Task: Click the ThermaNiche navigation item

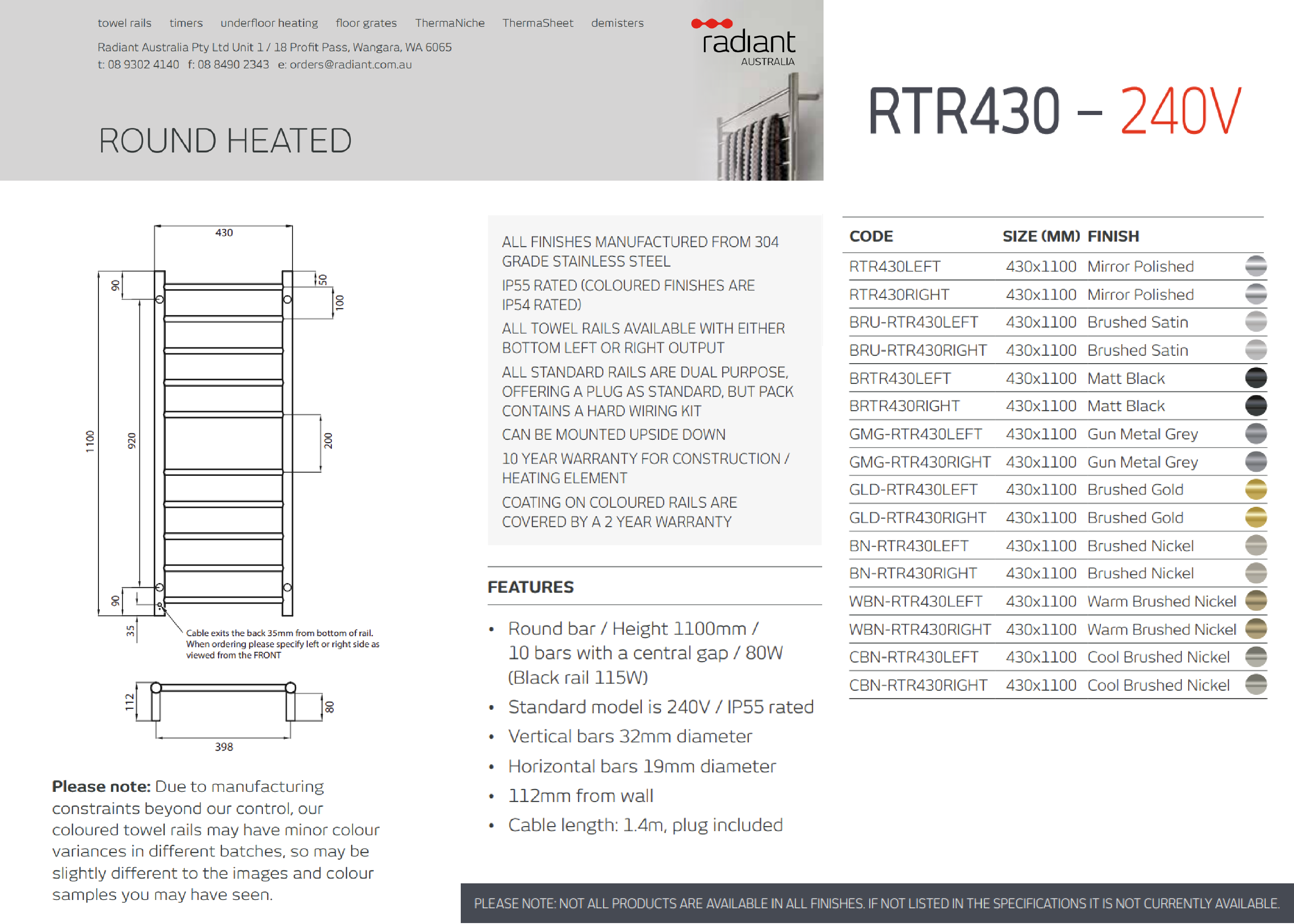Action: click(450, 23)
